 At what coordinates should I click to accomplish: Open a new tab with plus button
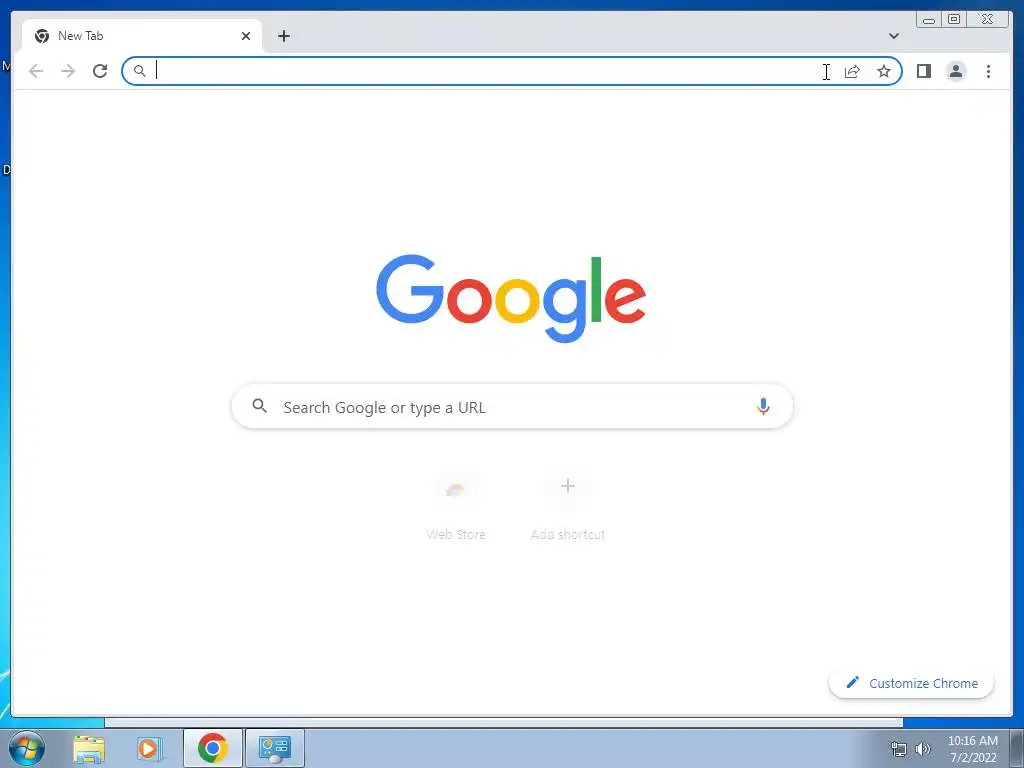(283, 36)
